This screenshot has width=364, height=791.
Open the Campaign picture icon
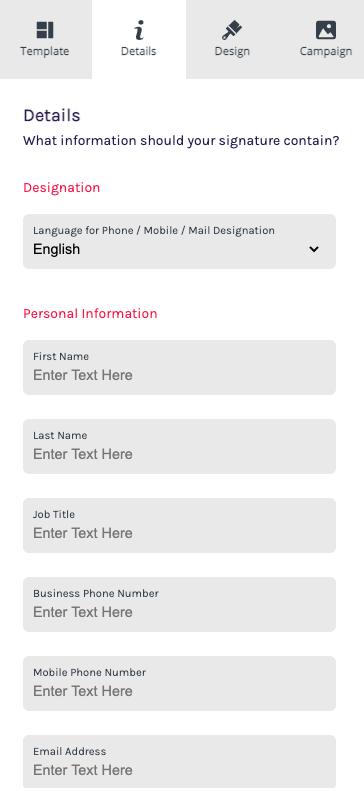326,30
